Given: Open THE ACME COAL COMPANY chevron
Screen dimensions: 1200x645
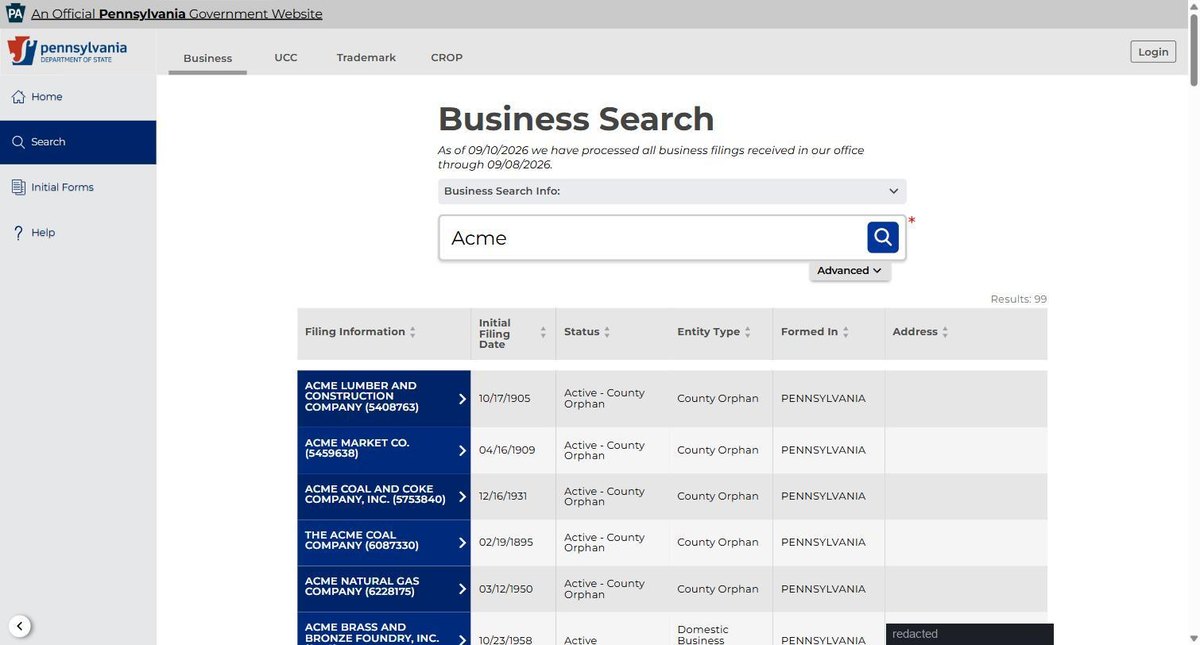Looking at the screenshot, I should (462, 542).
